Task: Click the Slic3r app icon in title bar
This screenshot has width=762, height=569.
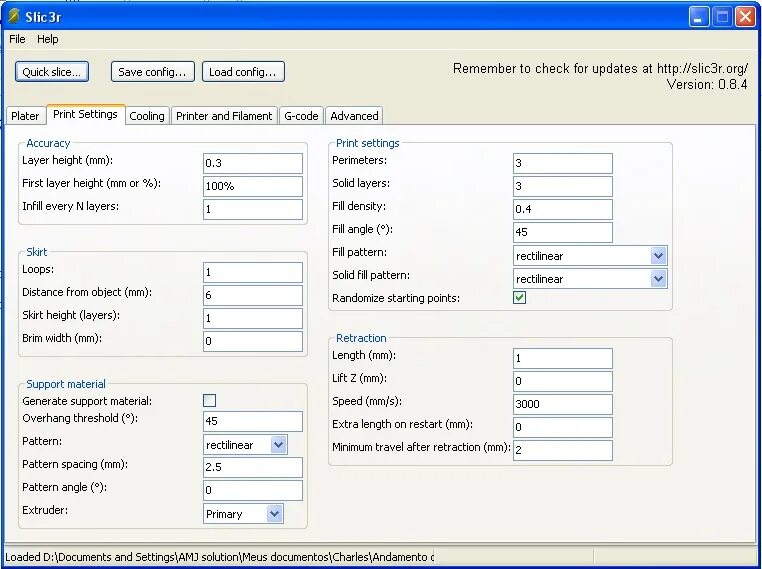Action: click(x=14, y=17)
